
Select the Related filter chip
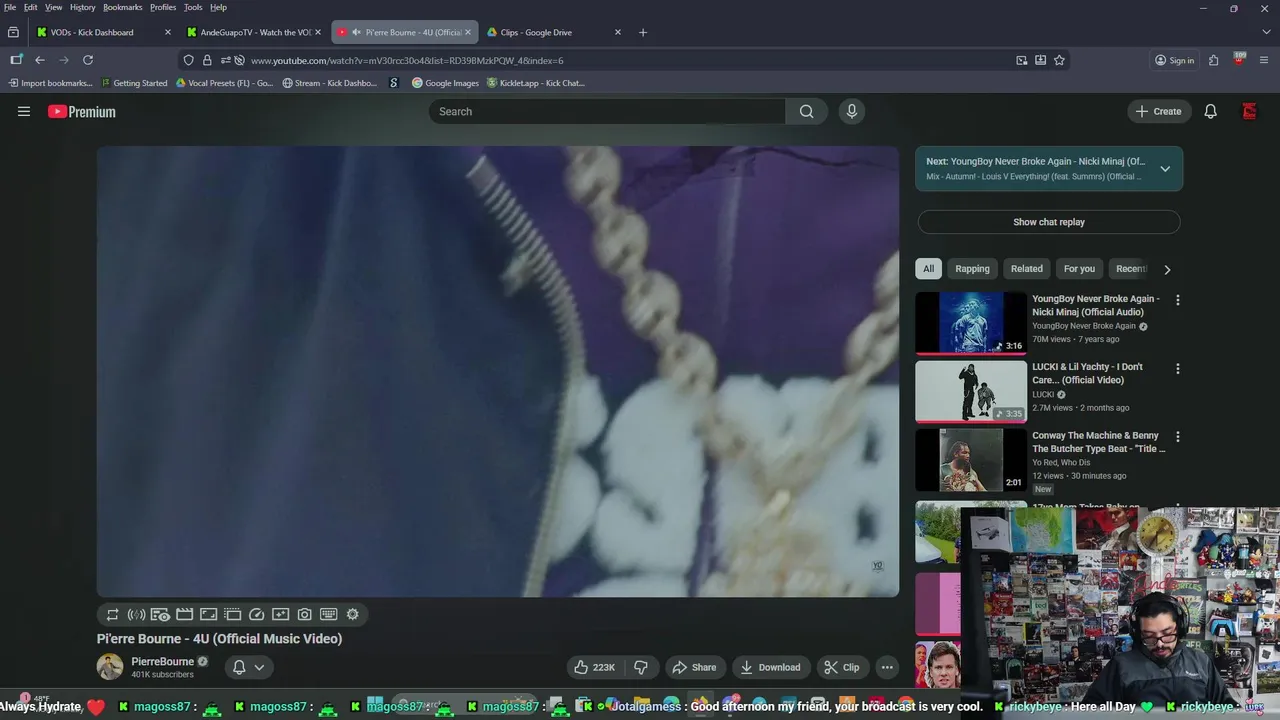(x=1026, y=269)
